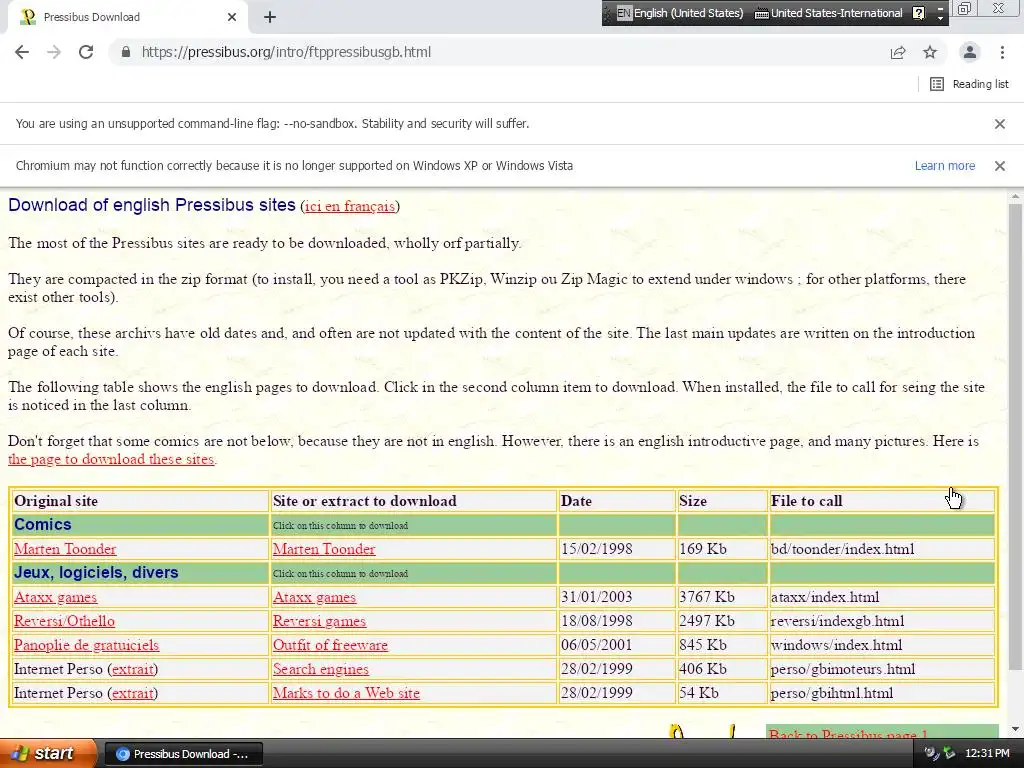
Task: Click the Comics section heading
Action: 42,524
